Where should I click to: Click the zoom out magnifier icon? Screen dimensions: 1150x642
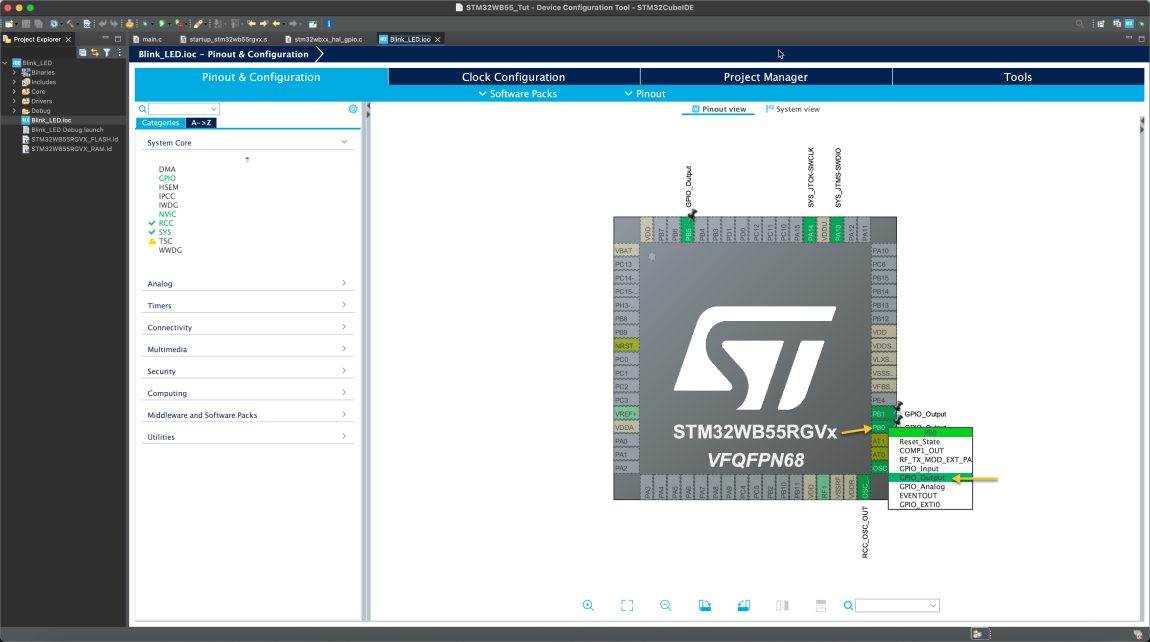[666, 604]
